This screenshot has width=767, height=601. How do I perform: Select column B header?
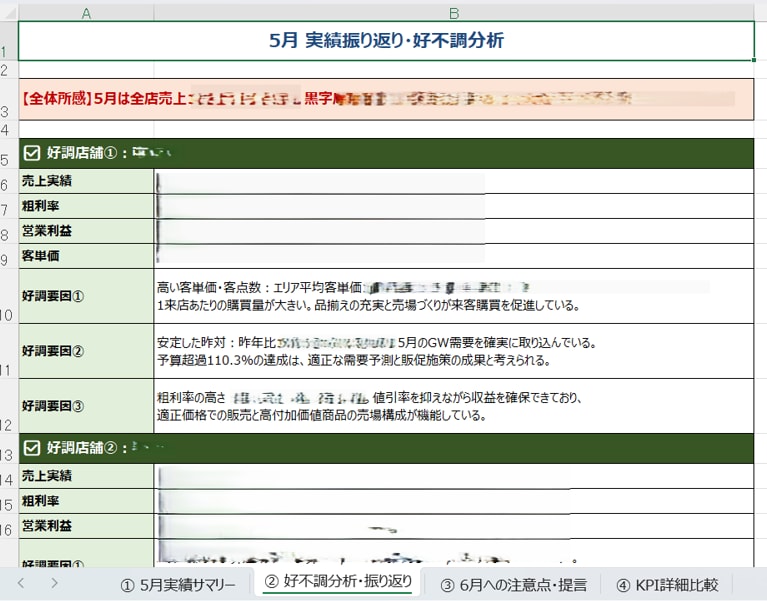coord(453,13)
